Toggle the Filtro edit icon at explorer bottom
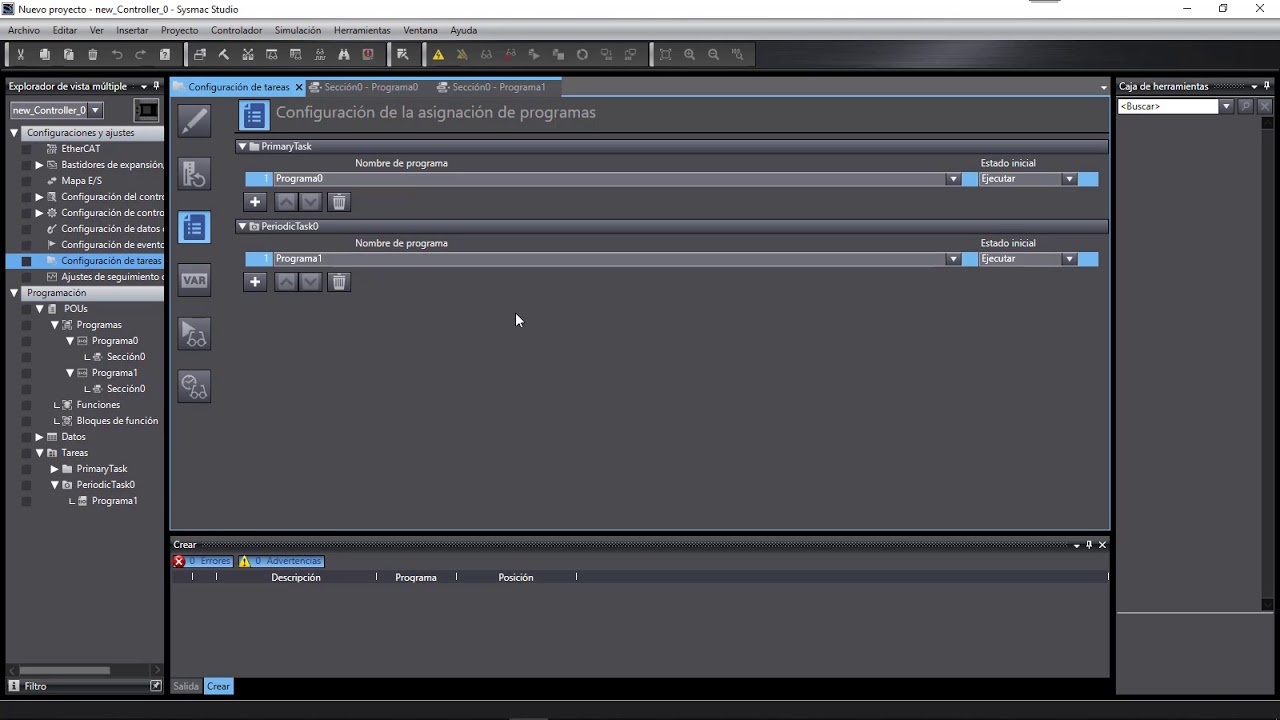The height and width of the screenshot is (720, 1280). coord(156,686)
